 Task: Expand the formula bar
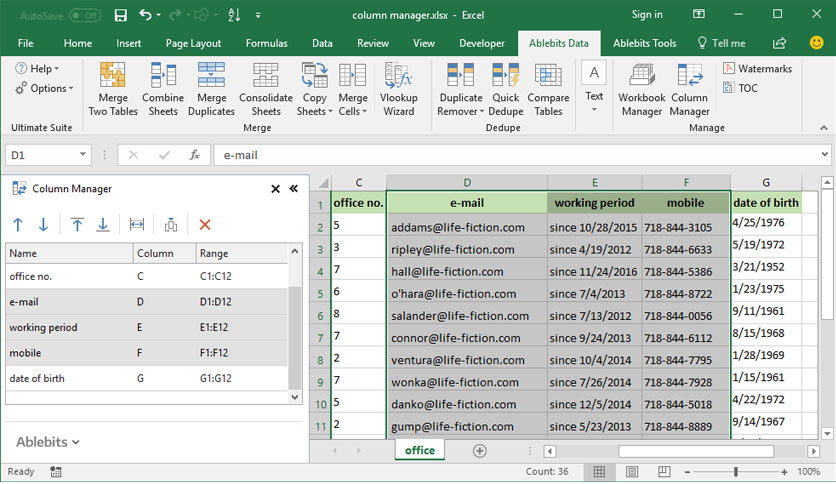825,155
